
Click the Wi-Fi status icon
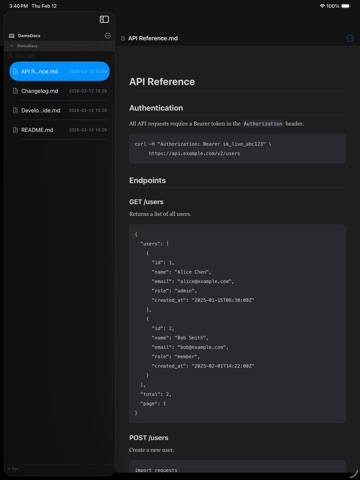(x=322, y=6)
